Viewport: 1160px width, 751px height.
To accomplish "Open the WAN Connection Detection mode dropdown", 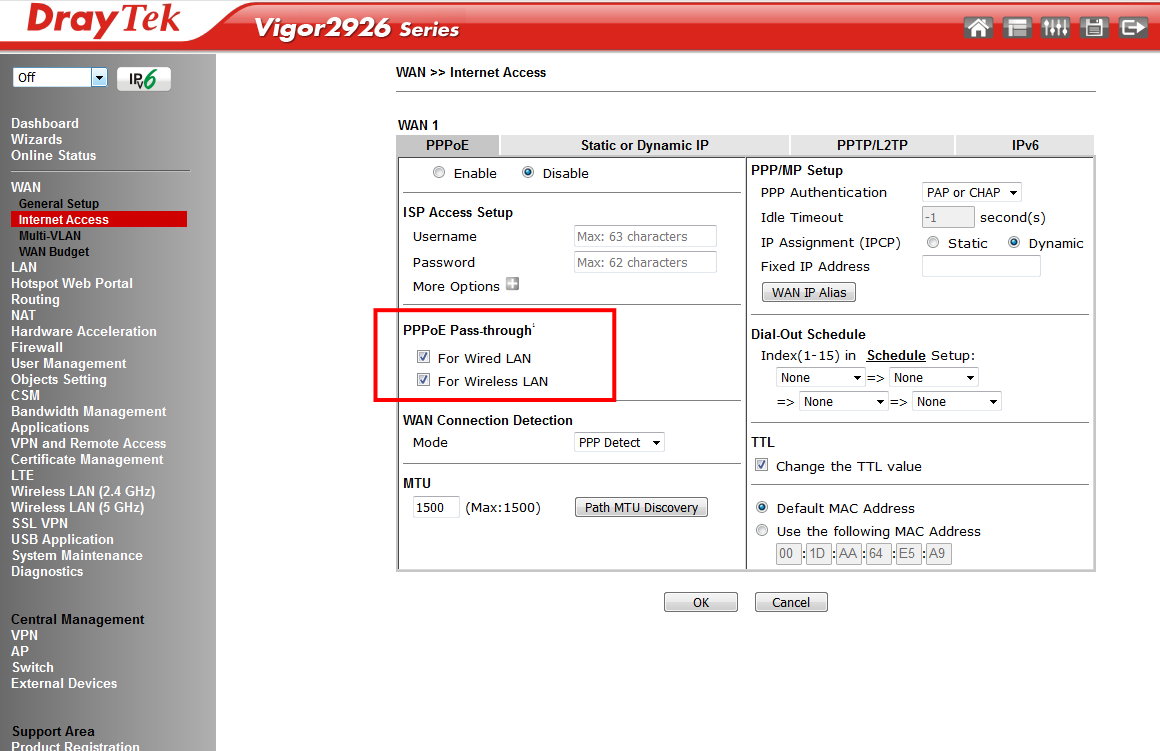I will (618, 441).
